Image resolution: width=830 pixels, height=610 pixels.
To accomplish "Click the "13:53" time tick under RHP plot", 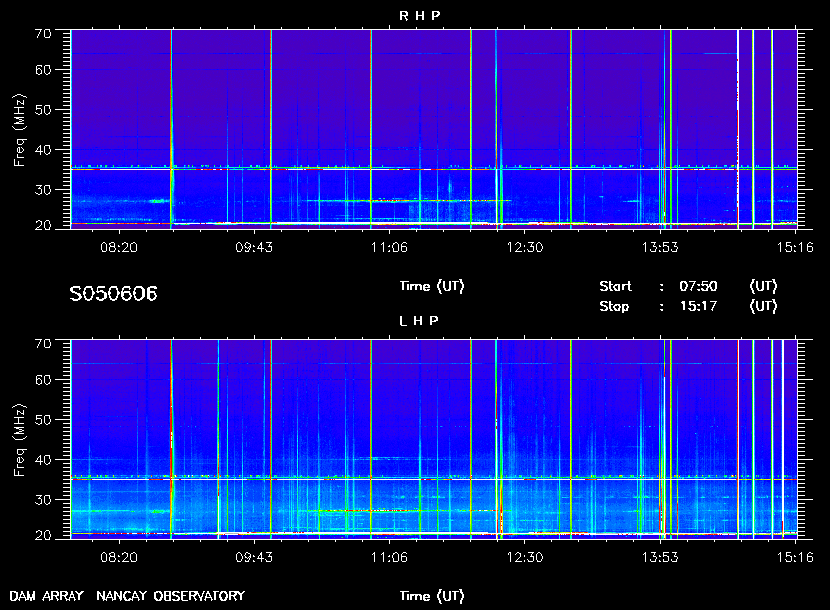I will (660, 247).
